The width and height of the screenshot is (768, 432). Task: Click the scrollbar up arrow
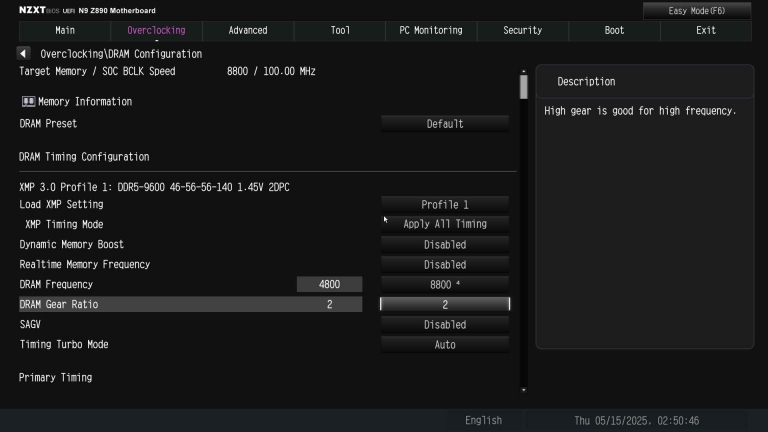524,72
